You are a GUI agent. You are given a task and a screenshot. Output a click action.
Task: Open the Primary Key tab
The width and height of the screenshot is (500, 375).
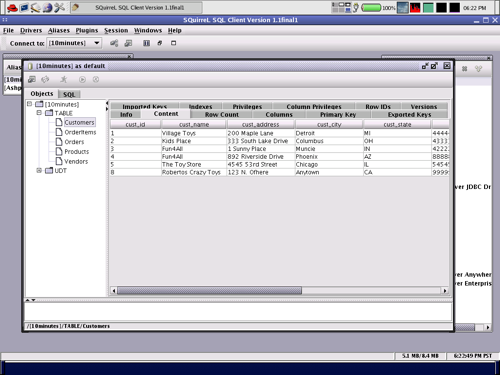pos(338,114)
